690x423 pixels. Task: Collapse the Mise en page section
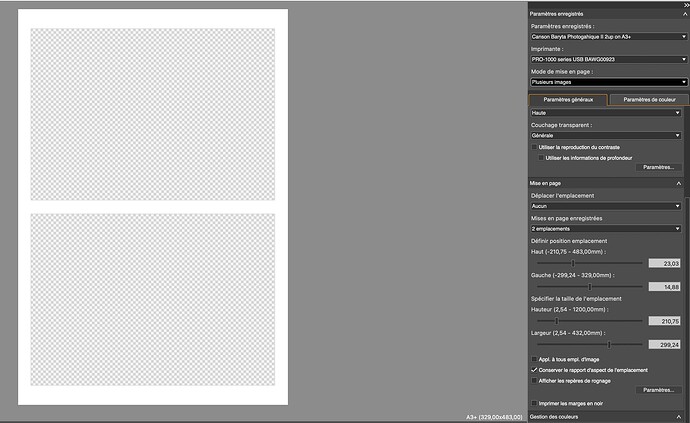click(x=681, y=183)
